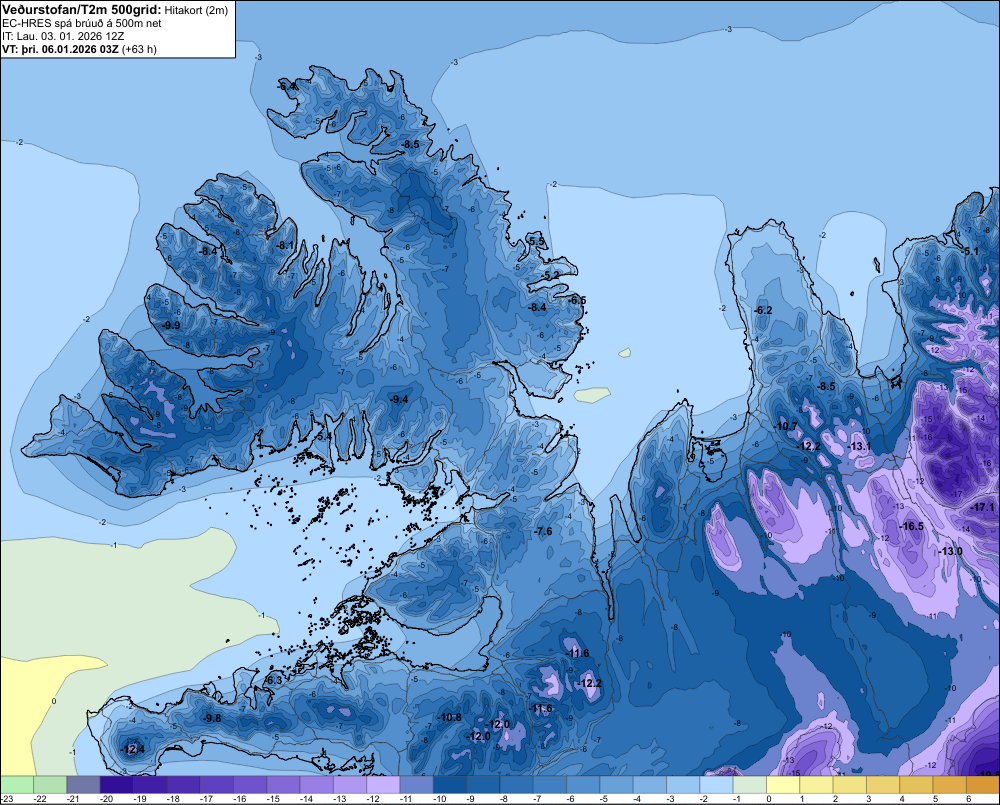
Task: Click the -7.6 temperature value on map
Action: [x=543, y=531]
